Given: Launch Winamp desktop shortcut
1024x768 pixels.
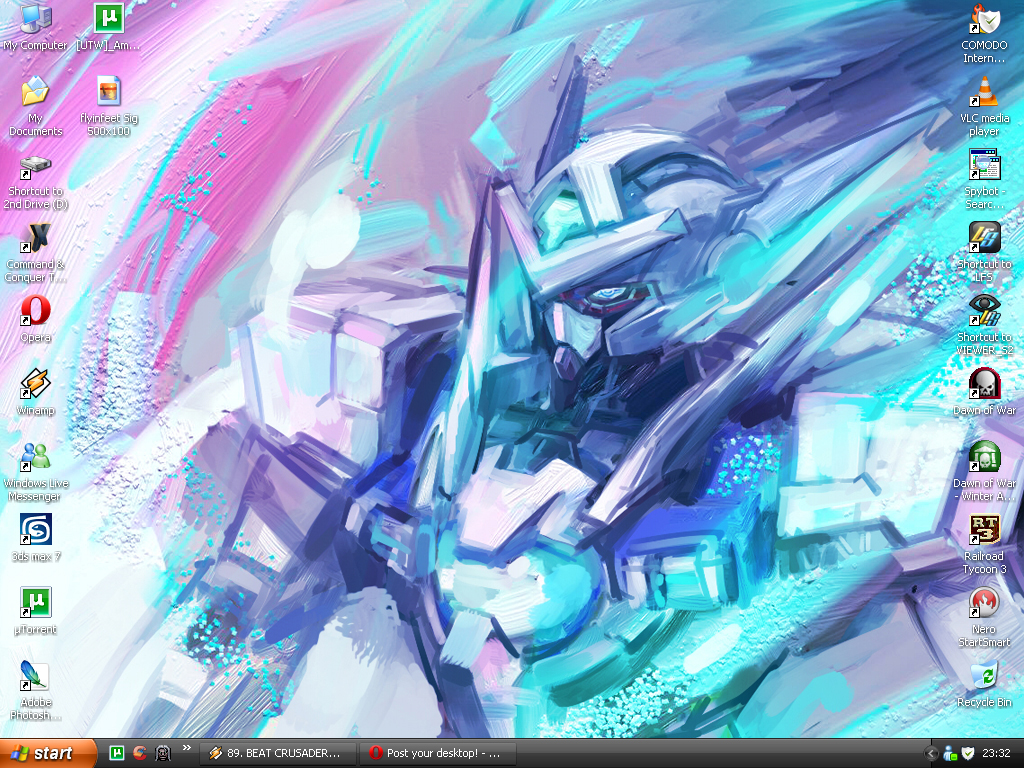Looking at the screenshot, I should coord(35,392).
